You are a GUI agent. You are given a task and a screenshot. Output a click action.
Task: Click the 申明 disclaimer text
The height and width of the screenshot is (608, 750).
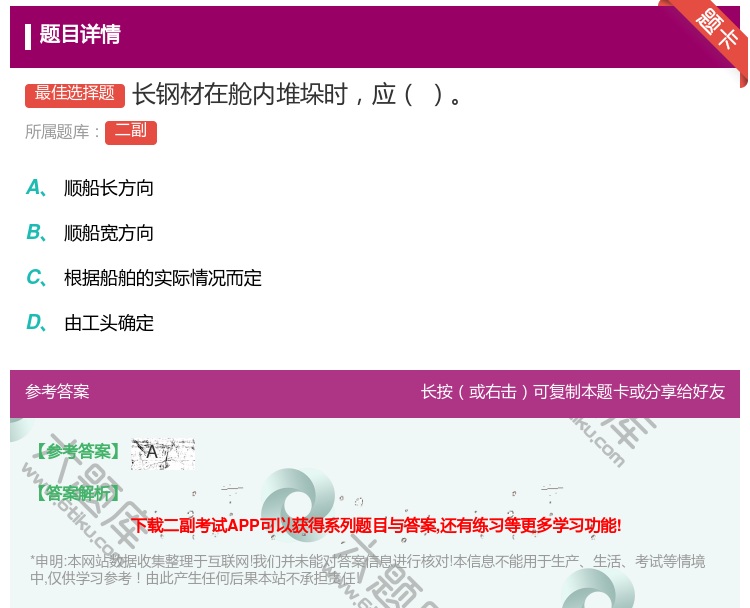click(x=367, y=570)
